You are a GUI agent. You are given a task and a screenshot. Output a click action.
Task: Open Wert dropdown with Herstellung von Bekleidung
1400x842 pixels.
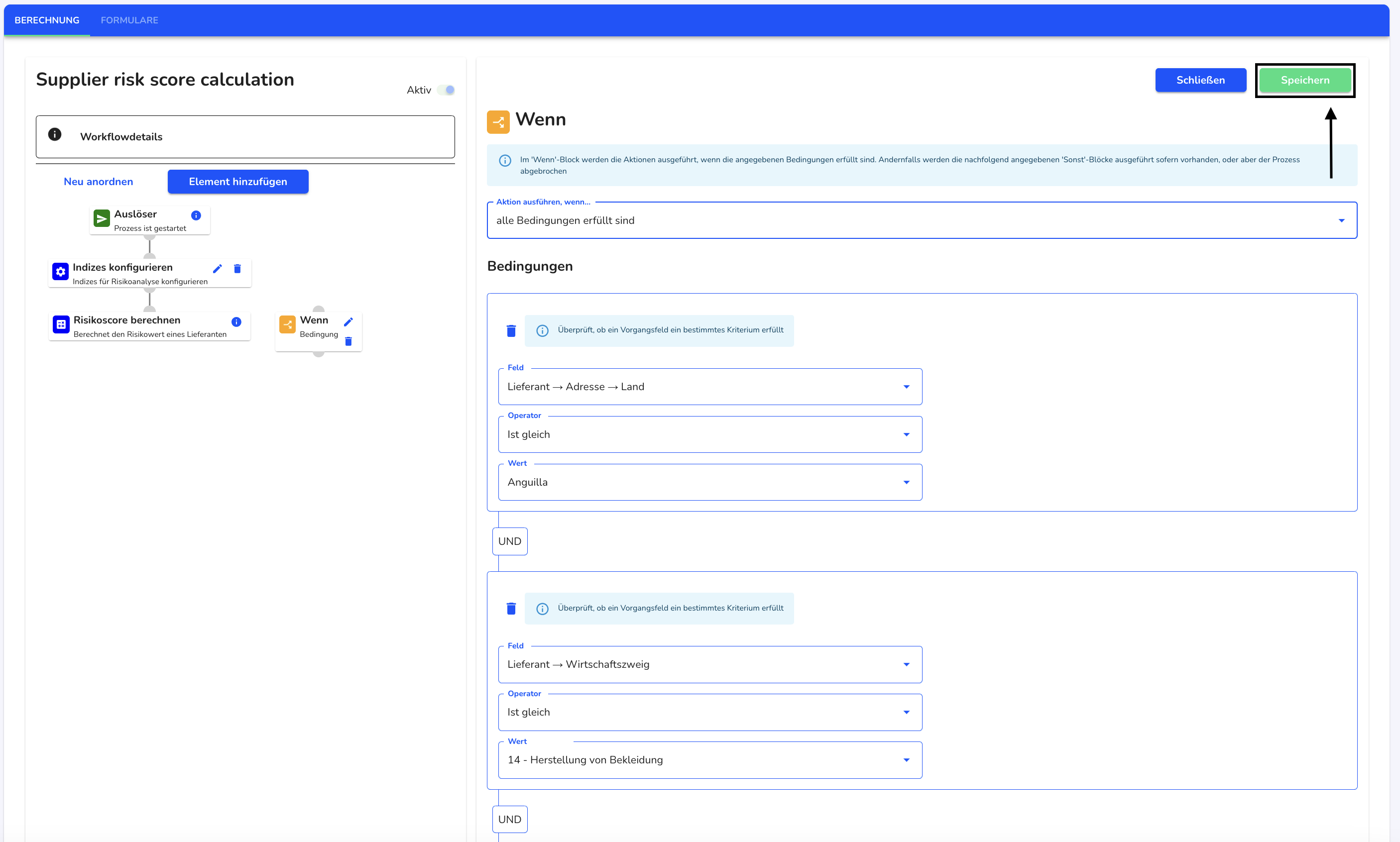pos(710,760)
